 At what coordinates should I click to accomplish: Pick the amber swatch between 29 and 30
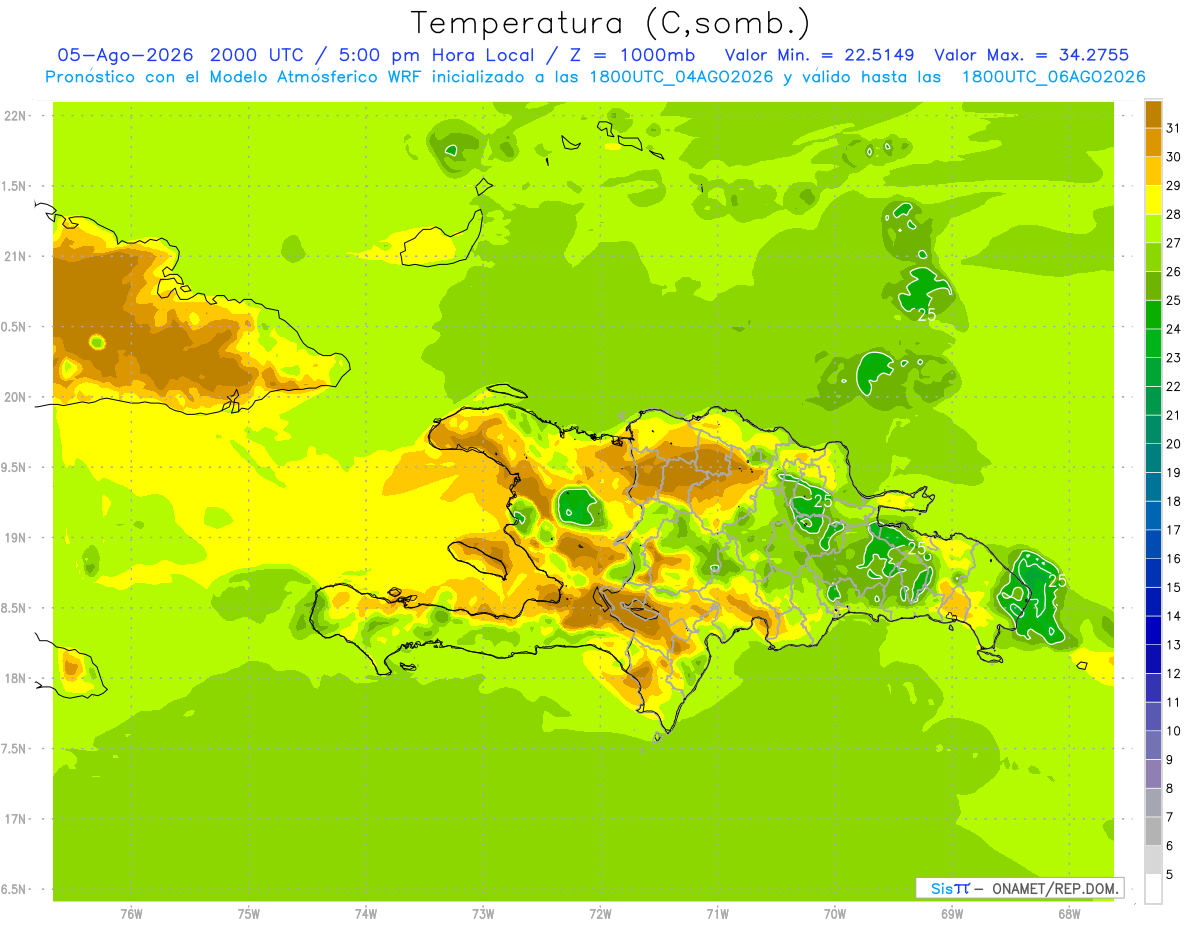coord(1153,171)
